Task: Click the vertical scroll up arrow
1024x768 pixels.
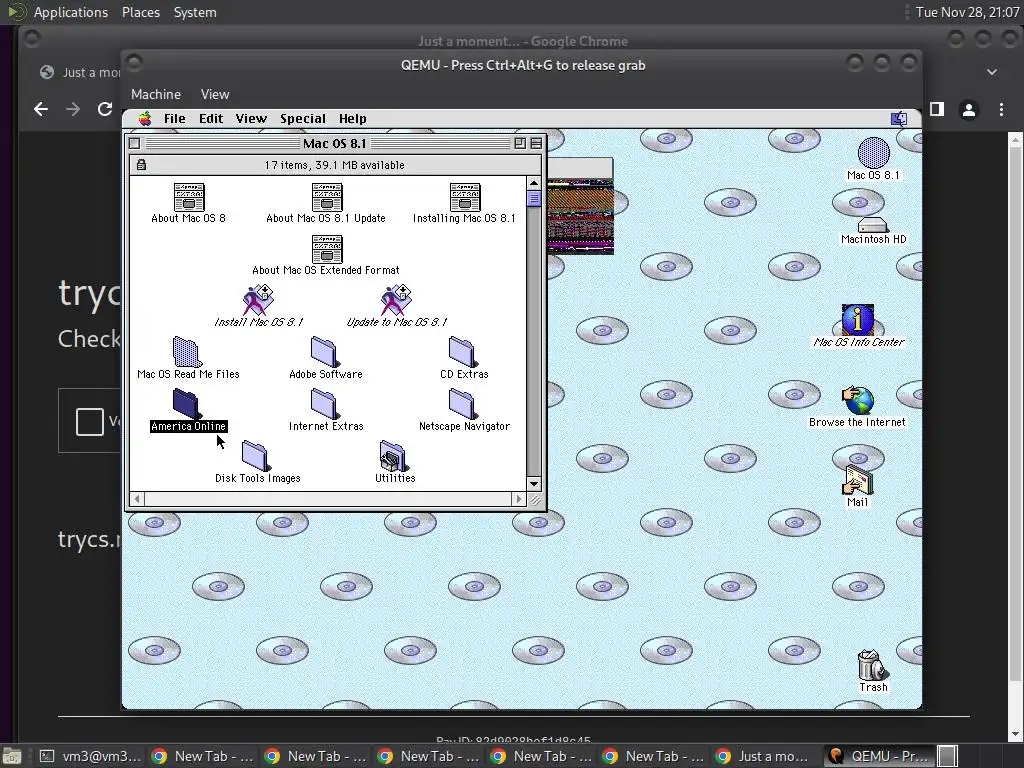Action: [x=534, y=184]
